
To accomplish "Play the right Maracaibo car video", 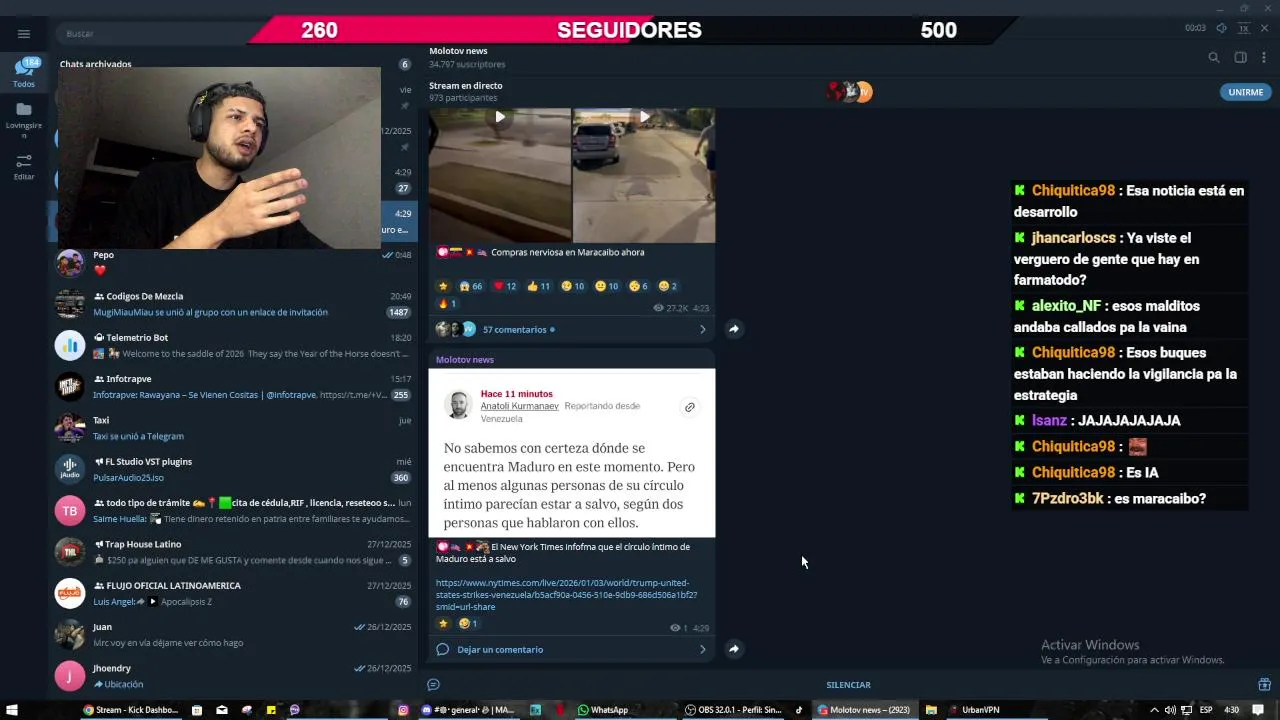I will (x=644, y=117).
